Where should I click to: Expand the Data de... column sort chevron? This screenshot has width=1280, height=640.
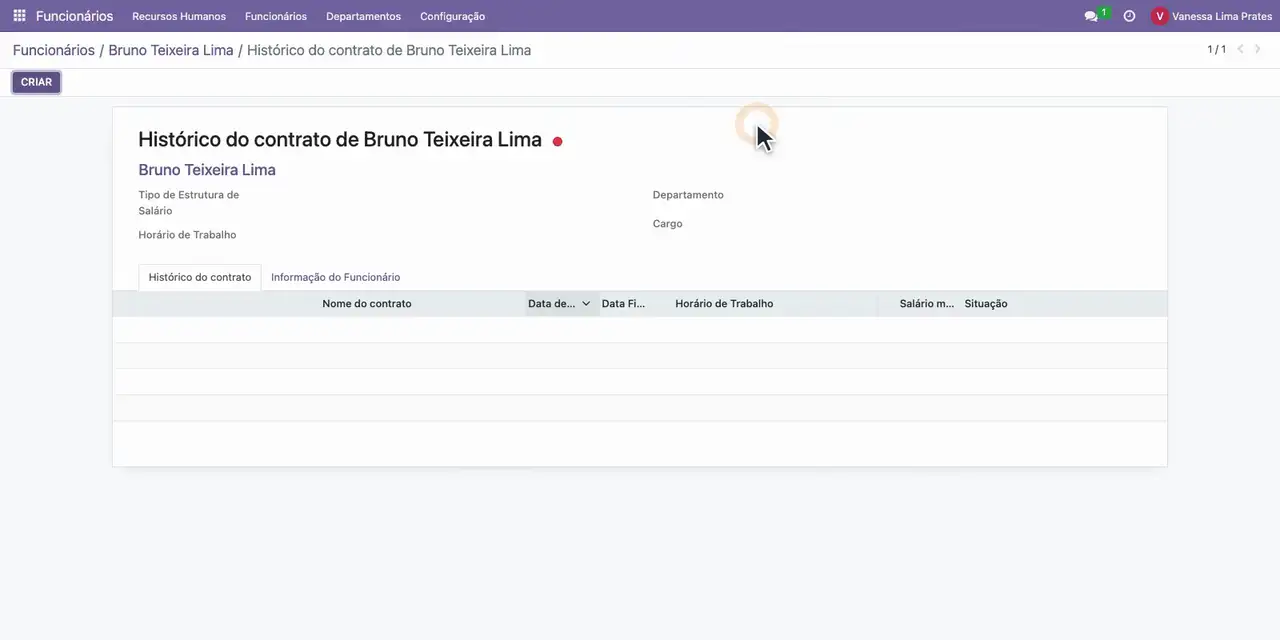click(586, 303)
